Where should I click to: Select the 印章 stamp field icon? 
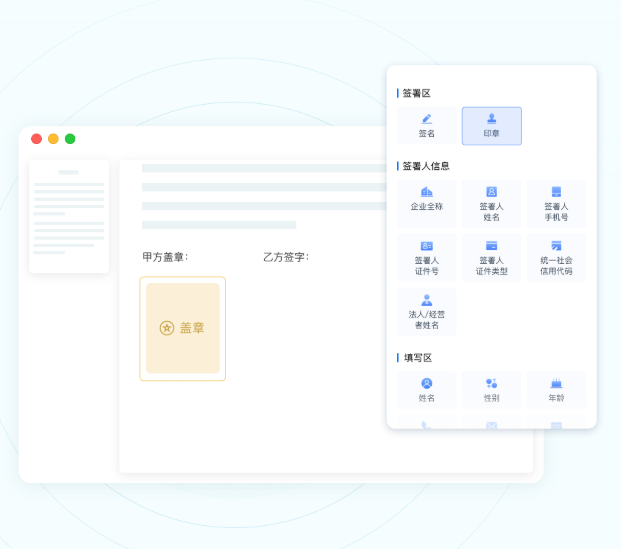pyautogui.click(x=491, y=126)
